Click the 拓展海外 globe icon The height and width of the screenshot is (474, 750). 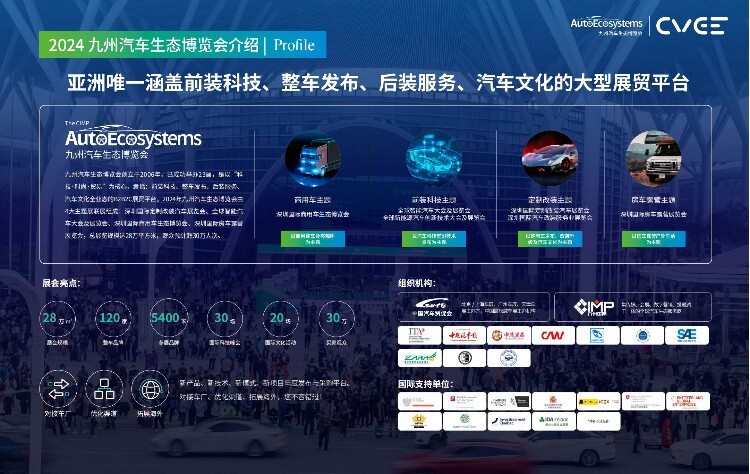click(151, 386)
